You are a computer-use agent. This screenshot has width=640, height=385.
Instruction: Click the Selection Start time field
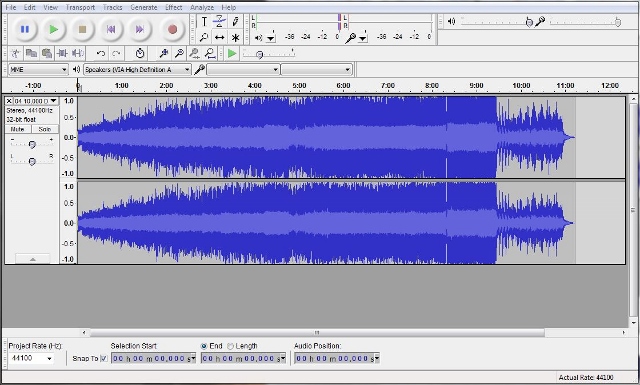153,358
